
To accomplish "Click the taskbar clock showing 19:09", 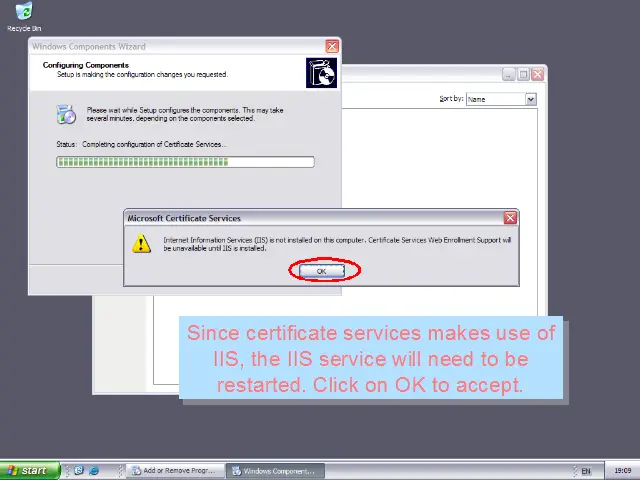I will pos(622,471).
